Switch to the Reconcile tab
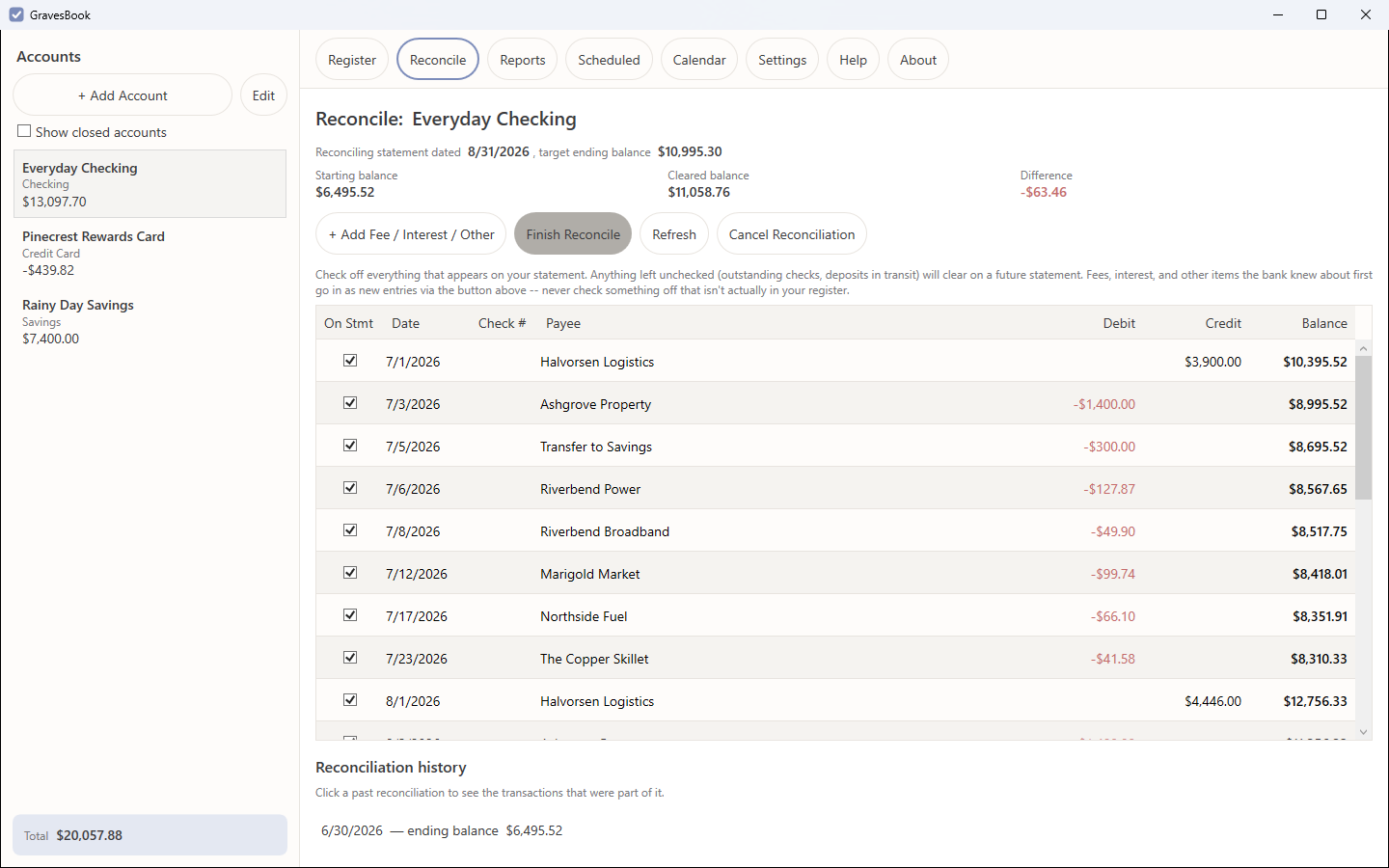Screen dimensions: 1389x868 click(x=438, y=60)
